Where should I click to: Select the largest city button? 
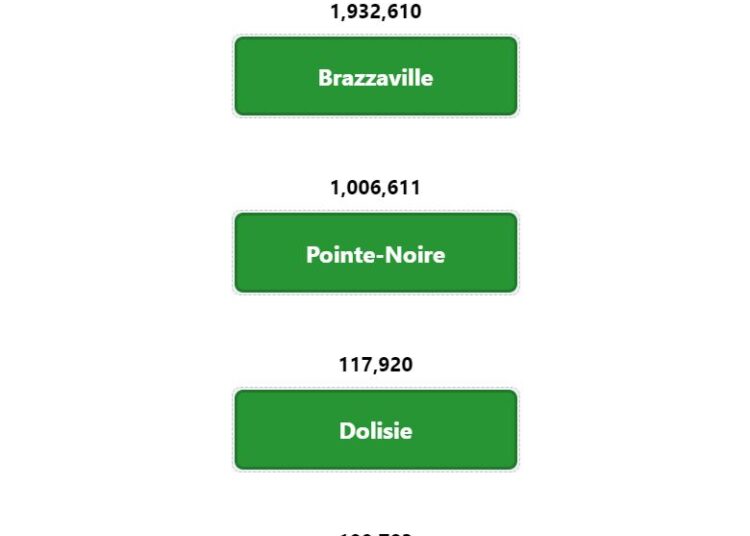[375, 76]
